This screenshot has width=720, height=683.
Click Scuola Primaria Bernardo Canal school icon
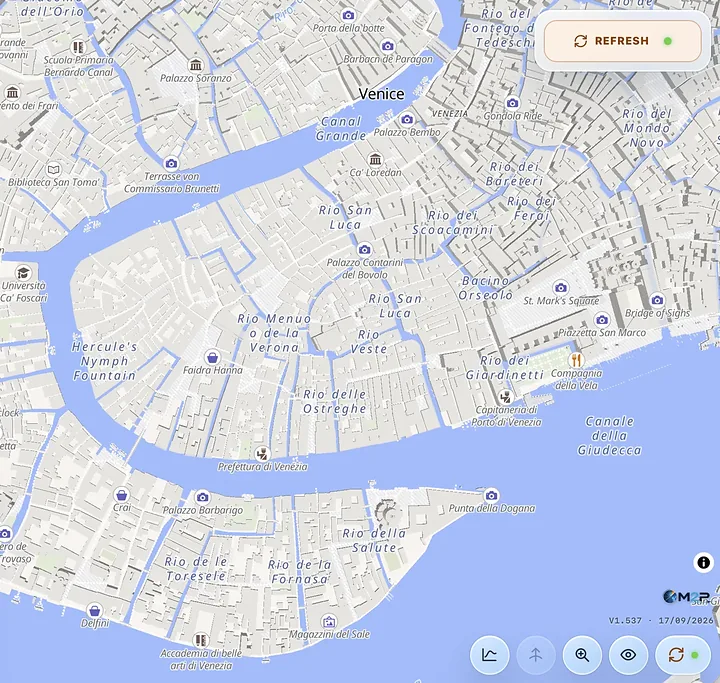79,47
